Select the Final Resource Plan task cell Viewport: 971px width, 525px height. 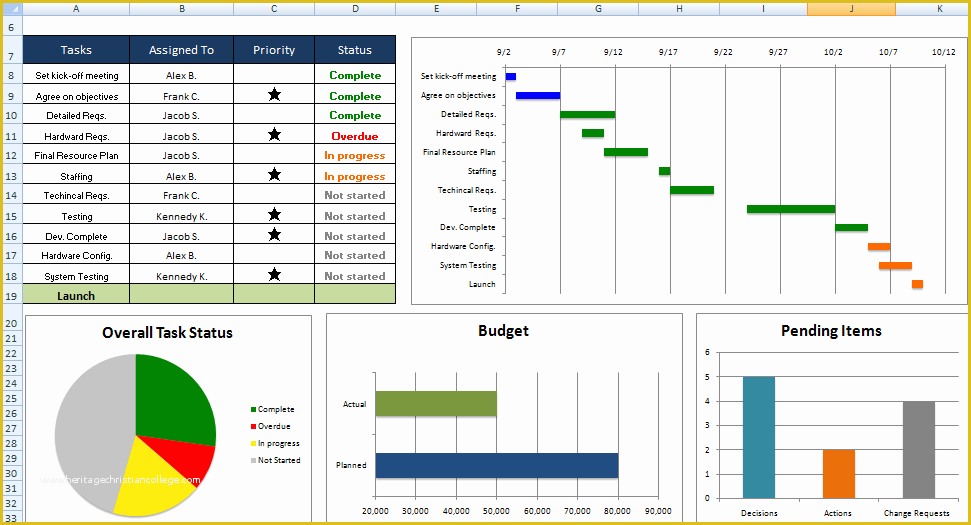point(76,155)
